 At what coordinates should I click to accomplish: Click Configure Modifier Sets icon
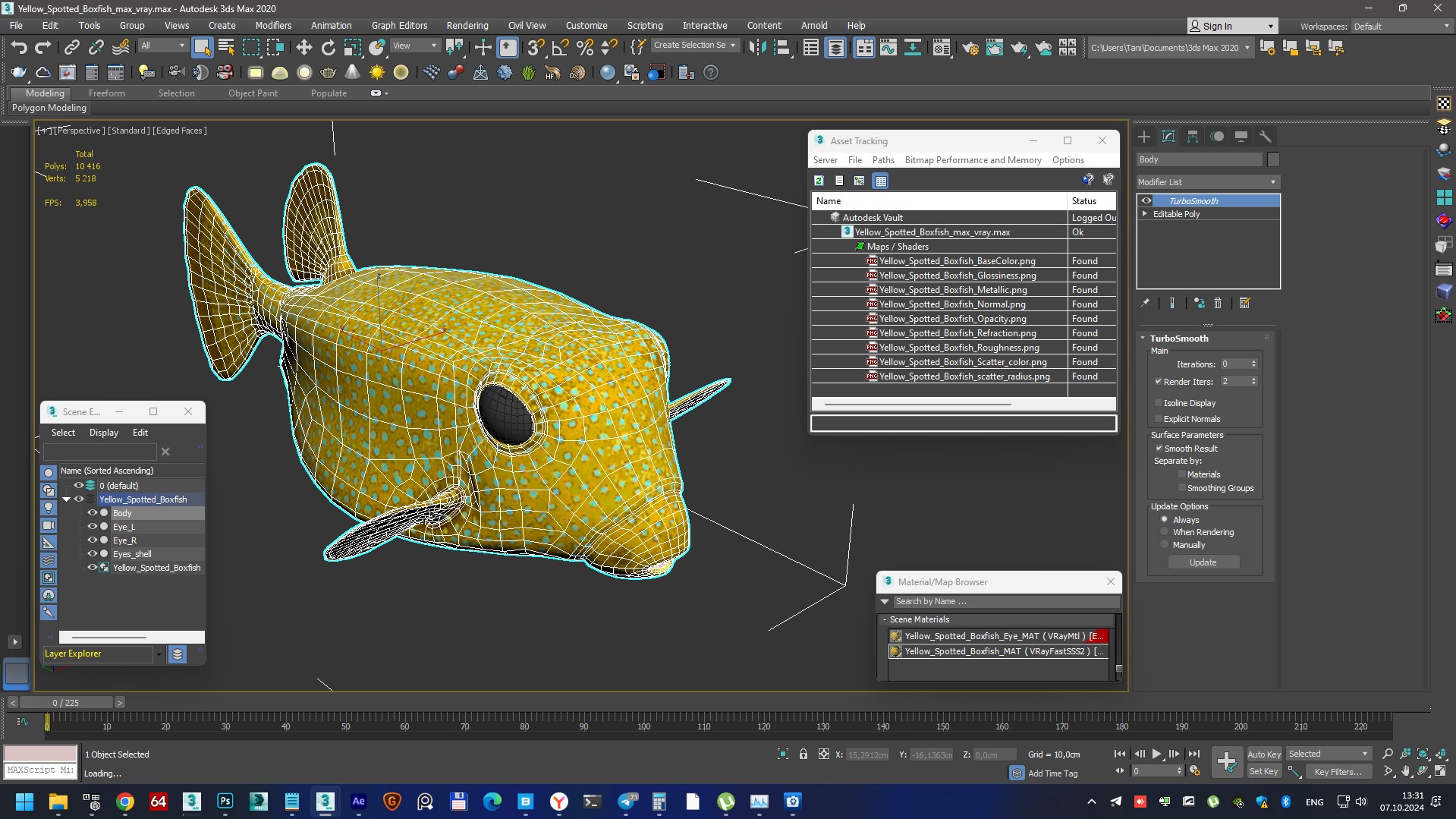click(1244, 303)
